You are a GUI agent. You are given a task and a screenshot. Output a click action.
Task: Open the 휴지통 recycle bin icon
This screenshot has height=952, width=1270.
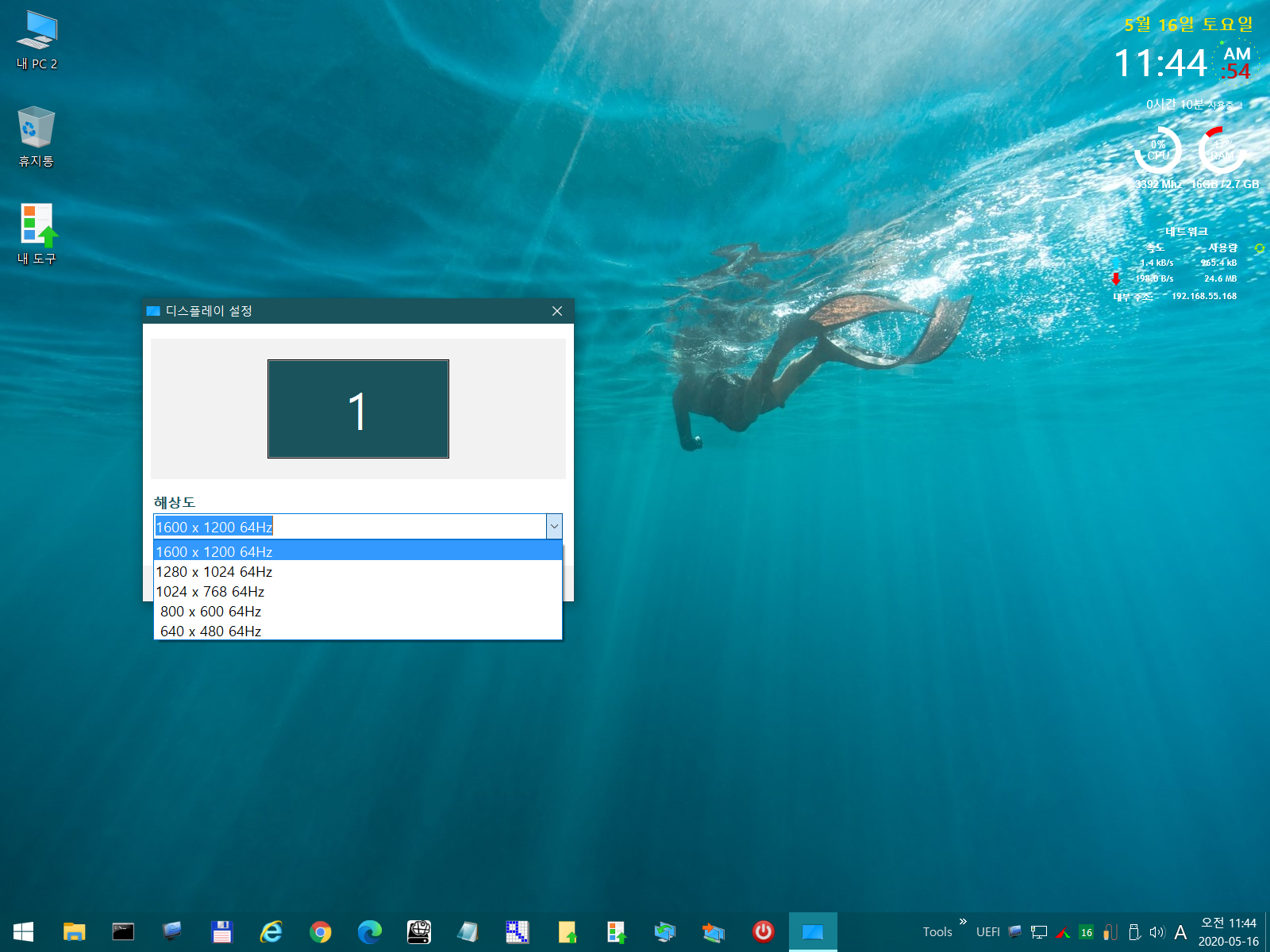[37, 136]
